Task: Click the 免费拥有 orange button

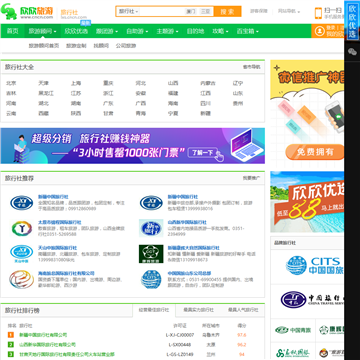Action: coord(315,152)
